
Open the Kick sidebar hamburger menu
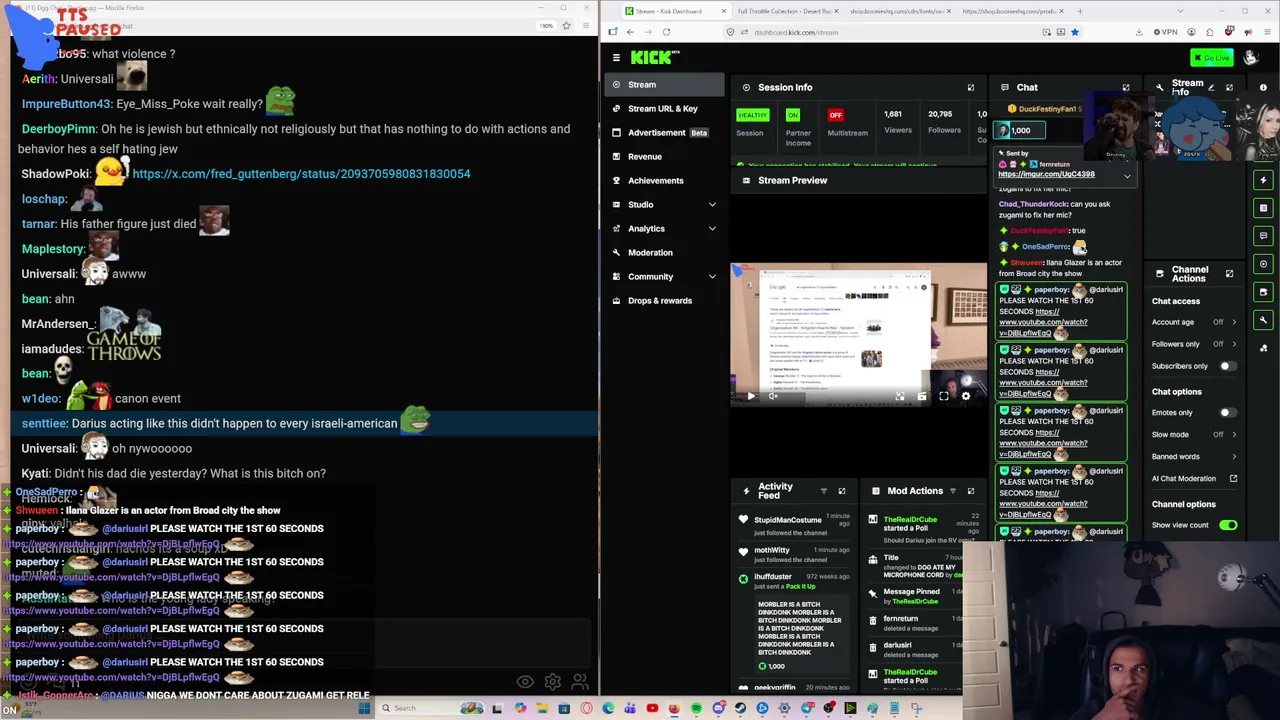coord(616,58)
